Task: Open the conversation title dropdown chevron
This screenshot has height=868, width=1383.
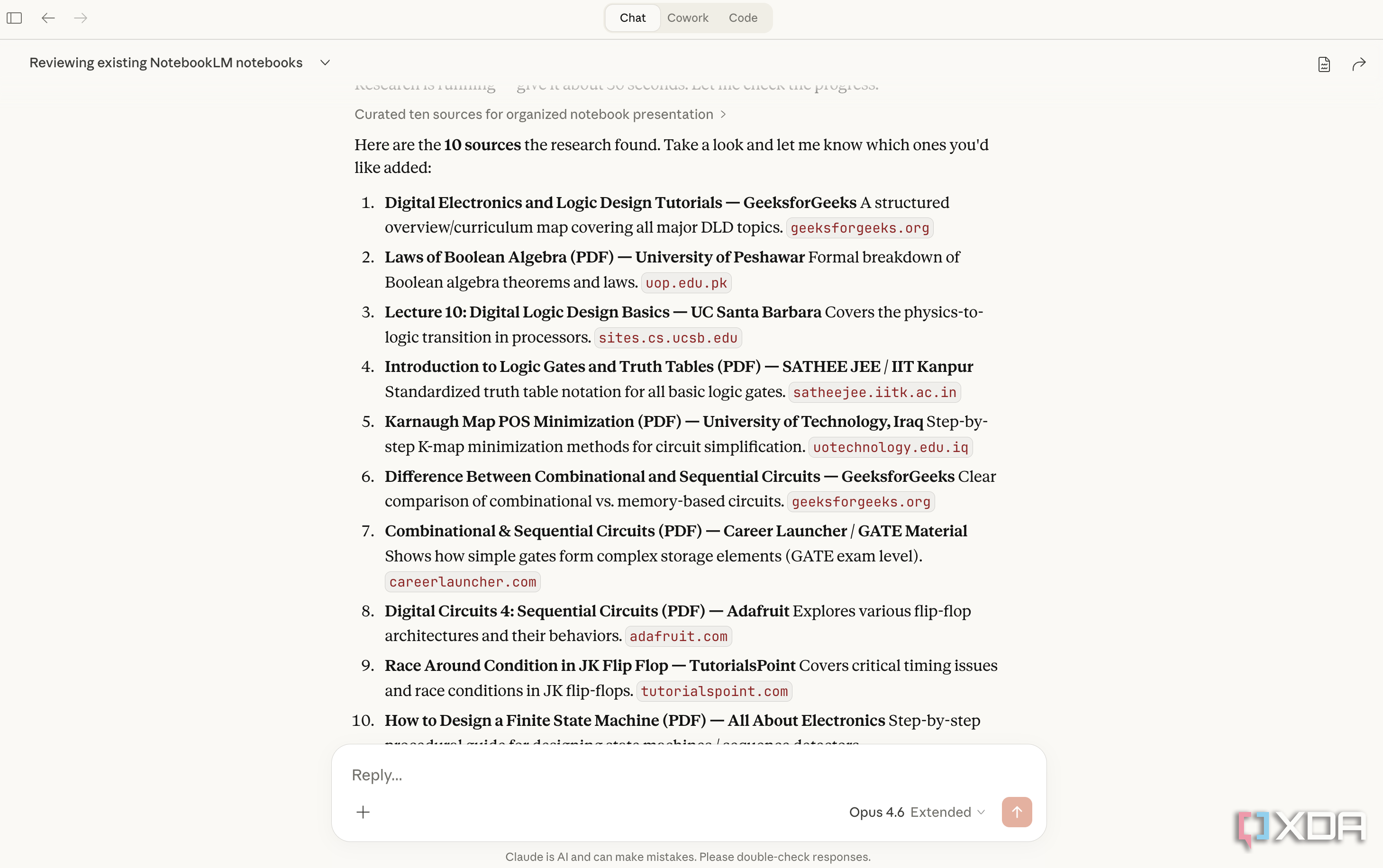Action: (x=325, y=63)
